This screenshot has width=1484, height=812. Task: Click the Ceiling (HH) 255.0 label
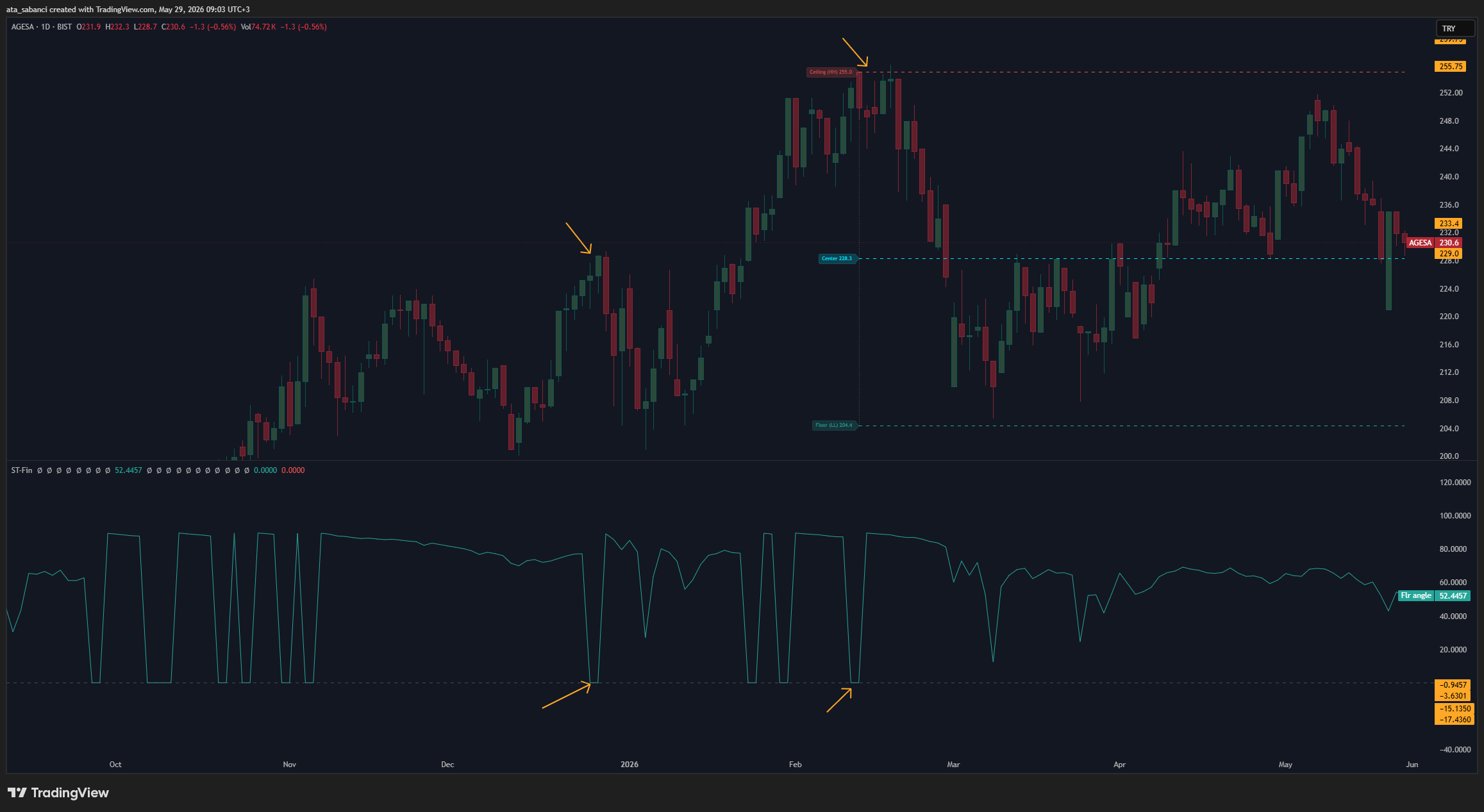point(831,72)
